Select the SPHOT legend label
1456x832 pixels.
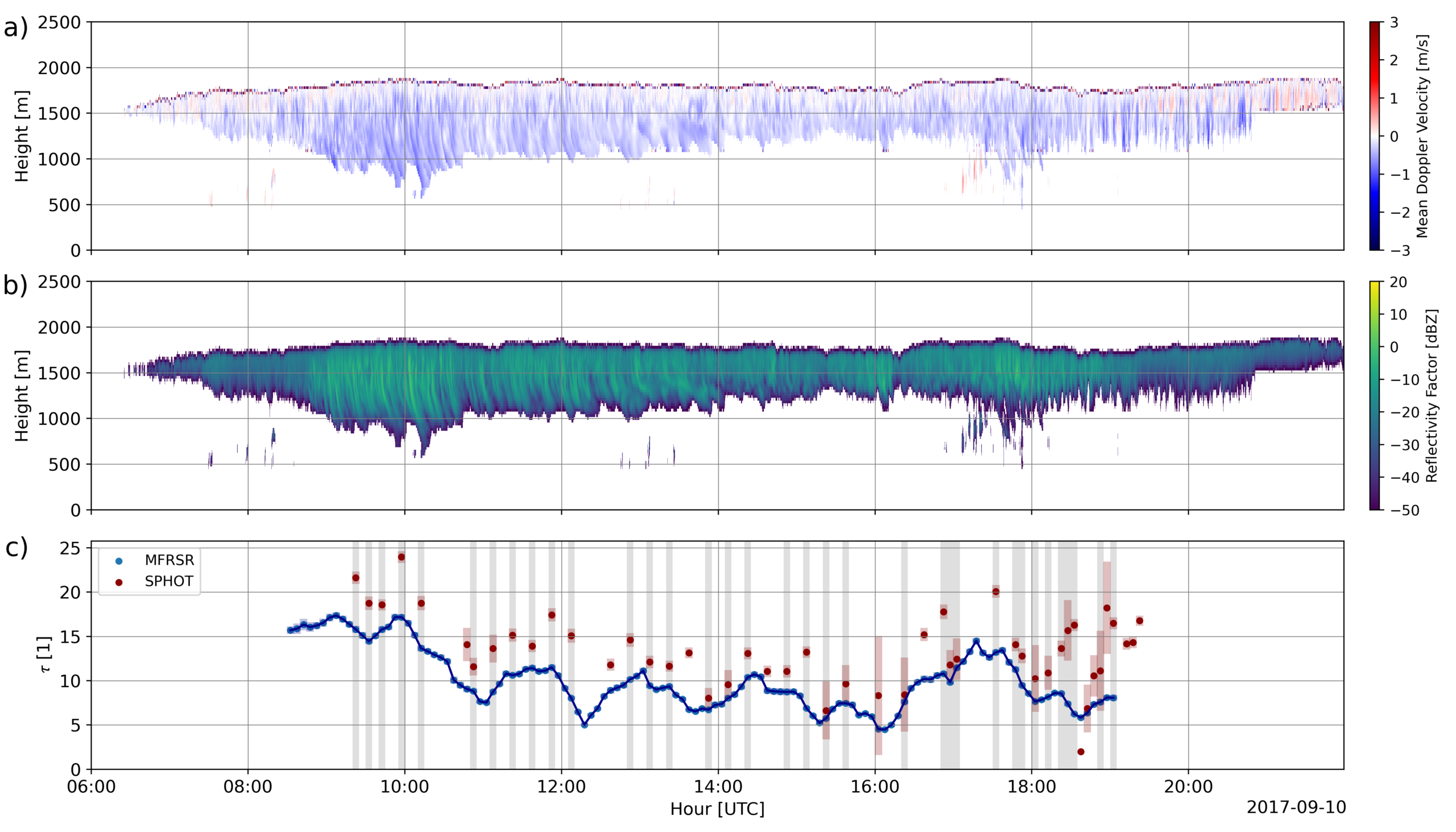169,581
